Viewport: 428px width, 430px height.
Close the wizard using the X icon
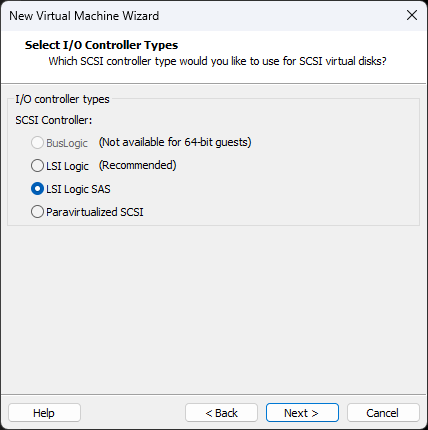coord(412,15)
